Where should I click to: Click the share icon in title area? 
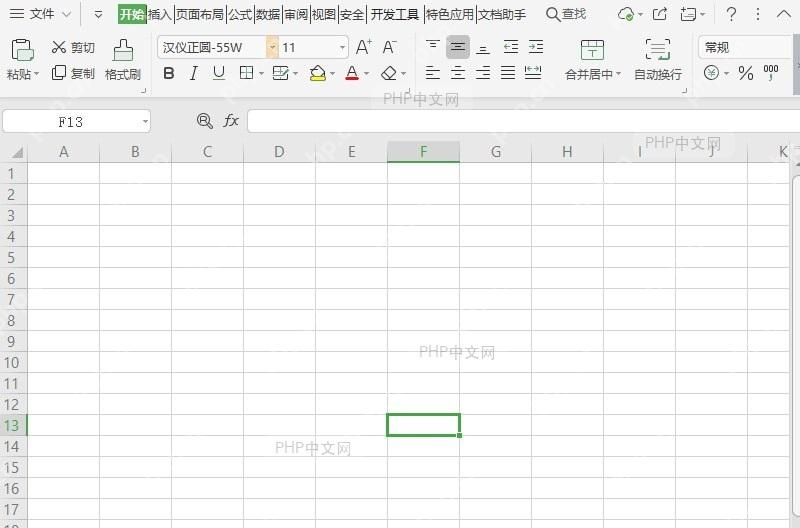pos(660,14)
